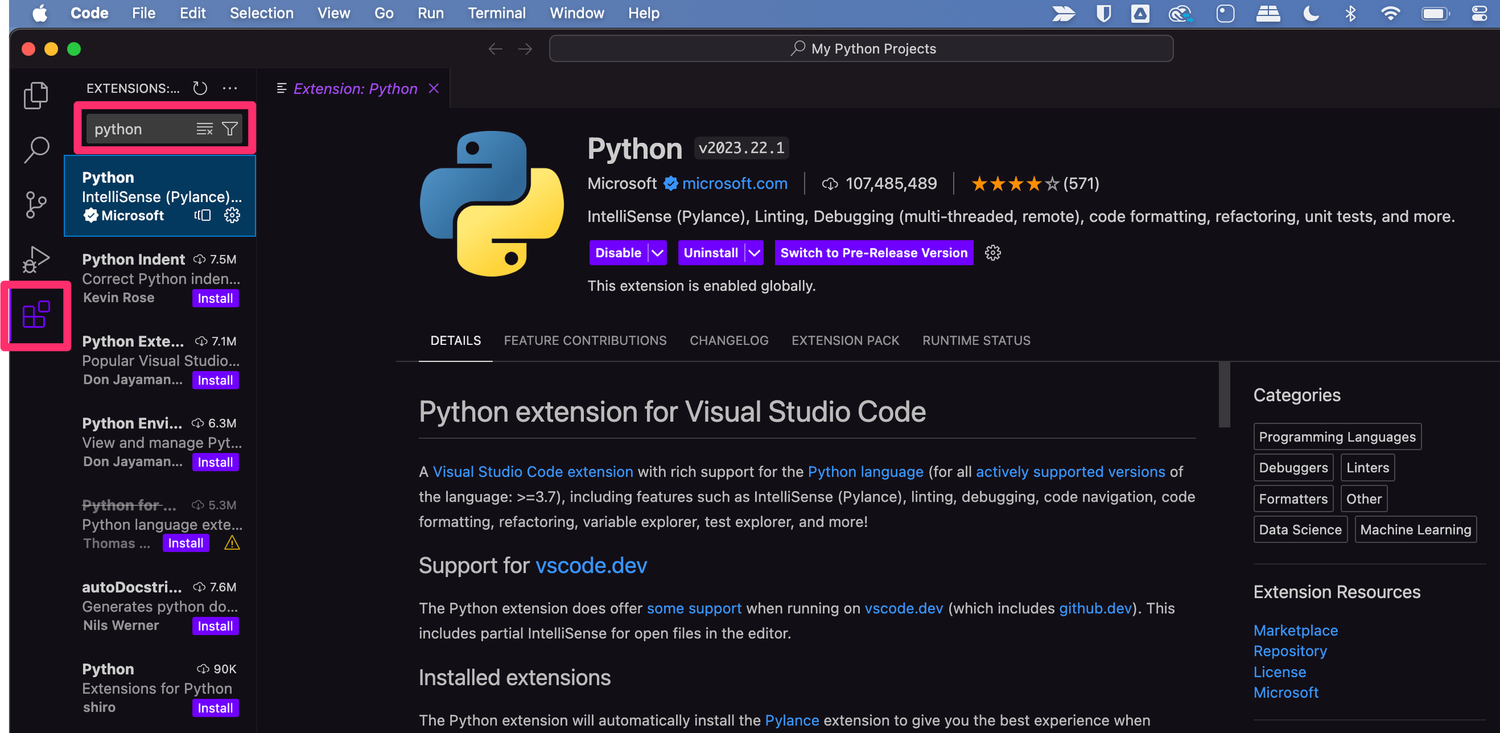Open the Explorer sidebar icon
The width and height of the screenshot is (1500, 733).
click(x=36, y=95)
